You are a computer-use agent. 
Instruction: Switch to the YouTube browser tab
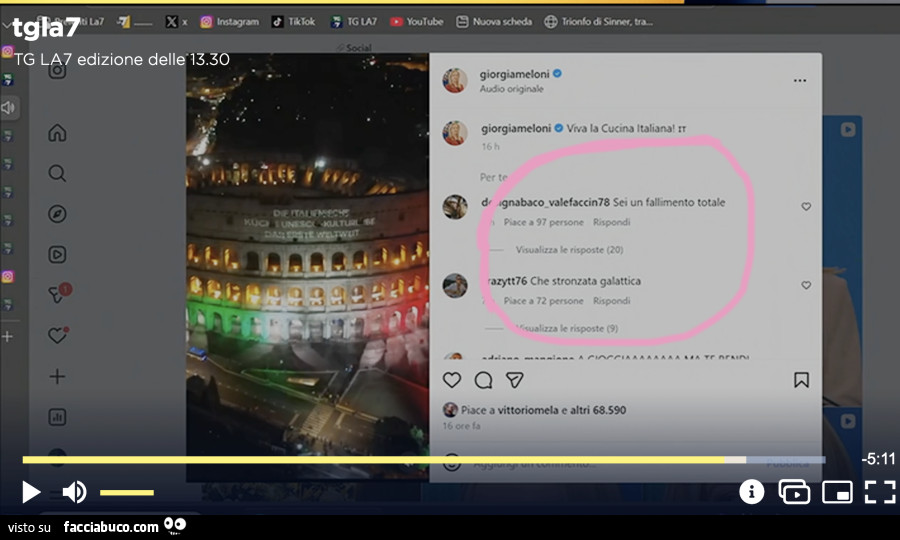point(417,21)
